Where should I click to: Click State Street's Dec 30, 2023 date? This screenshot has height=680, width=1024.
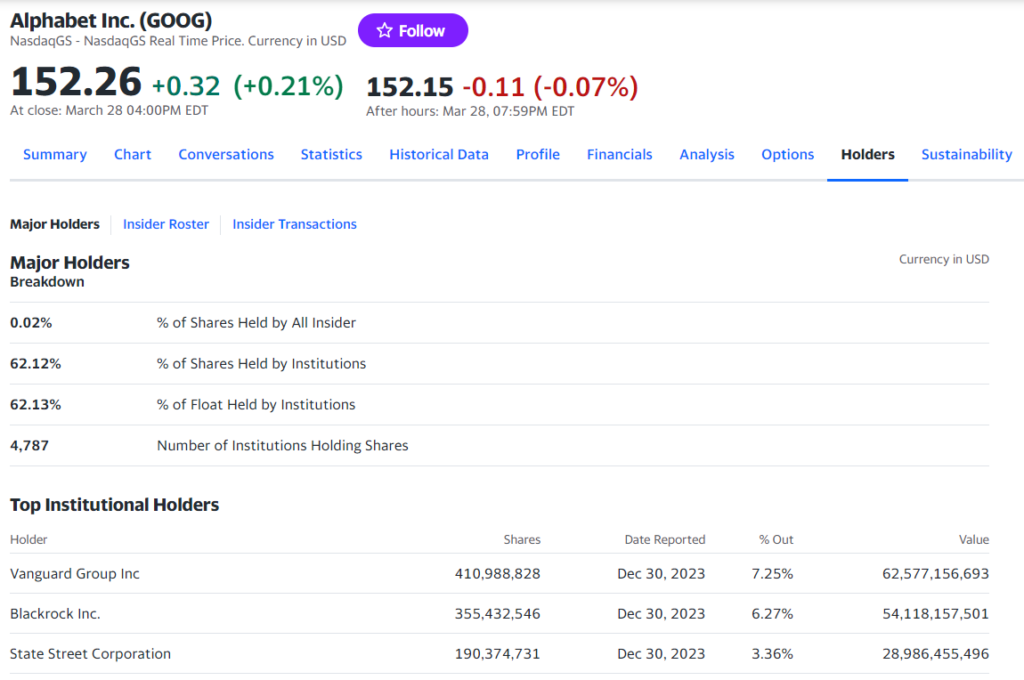pos(661,654)
